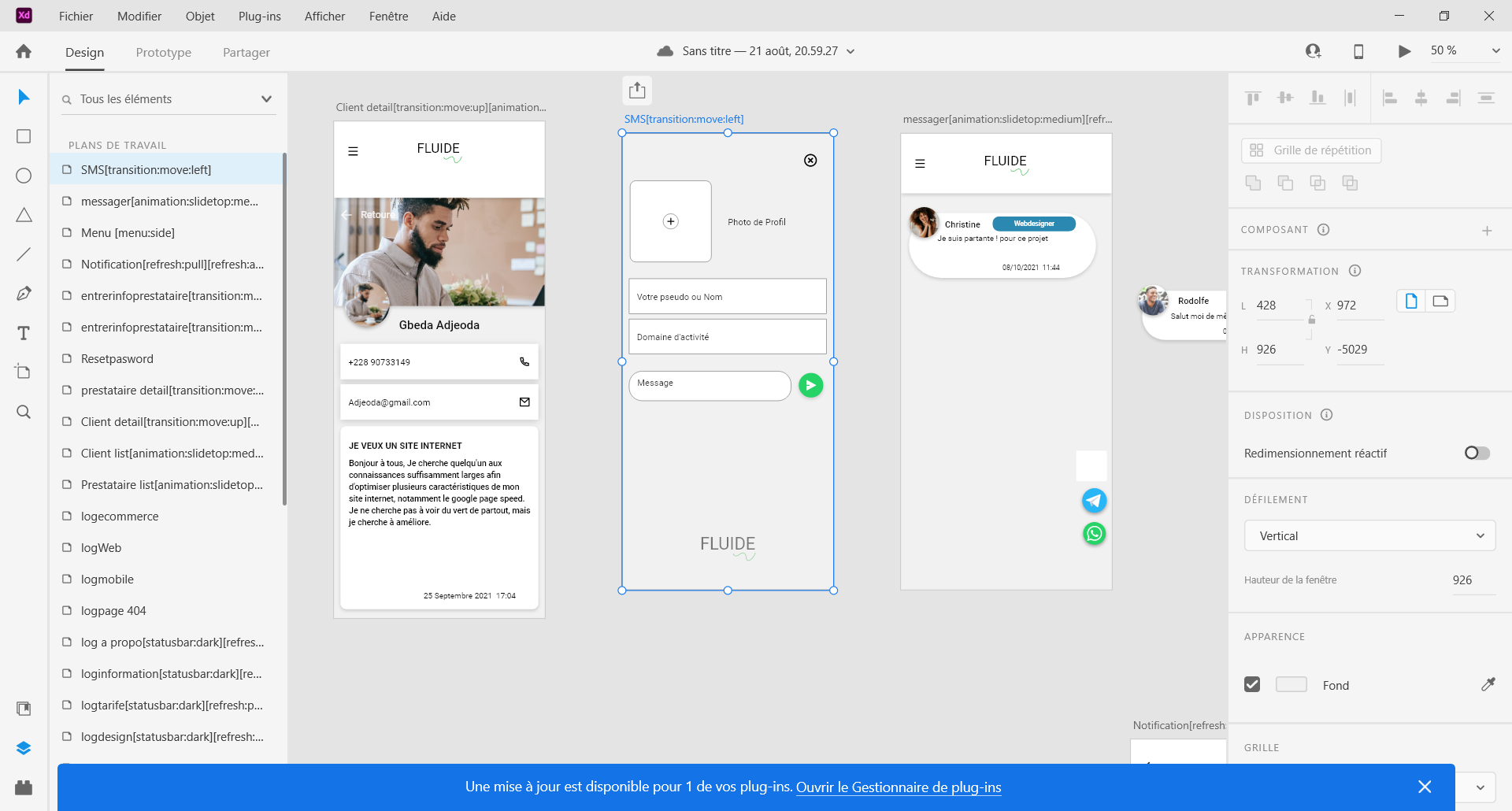Open the Aide menu
Image resolution: width=1512 pixels, height=811 pixels.
pyautogui.click(x=444, y=16)
